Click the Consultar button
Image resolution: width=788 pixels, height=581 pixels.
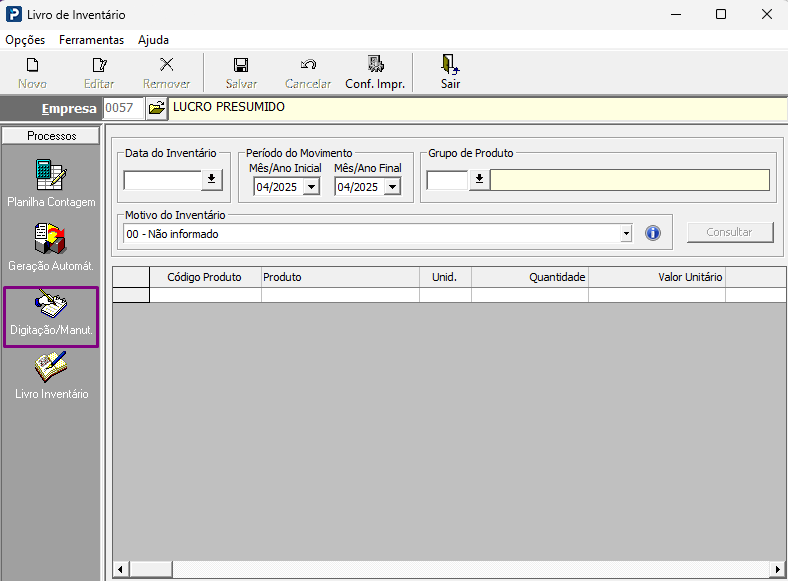(x=730, y=232)
